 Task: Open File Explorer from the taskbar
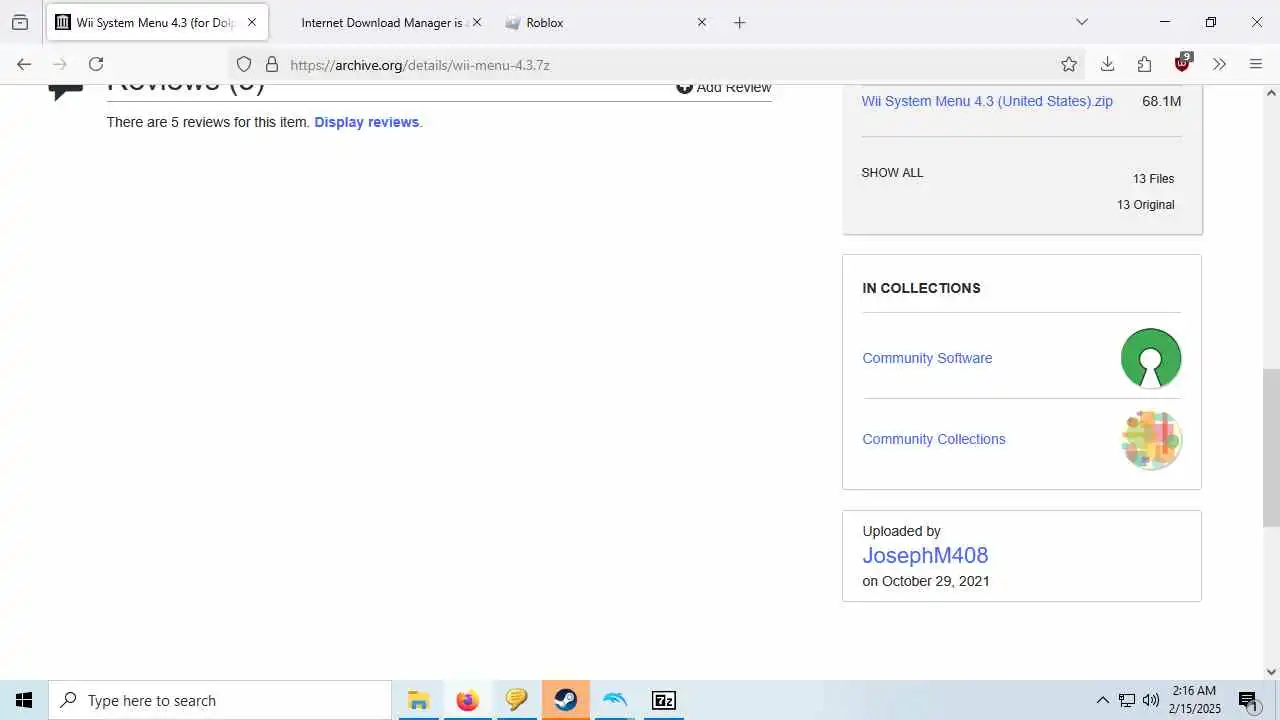[418, 700]
